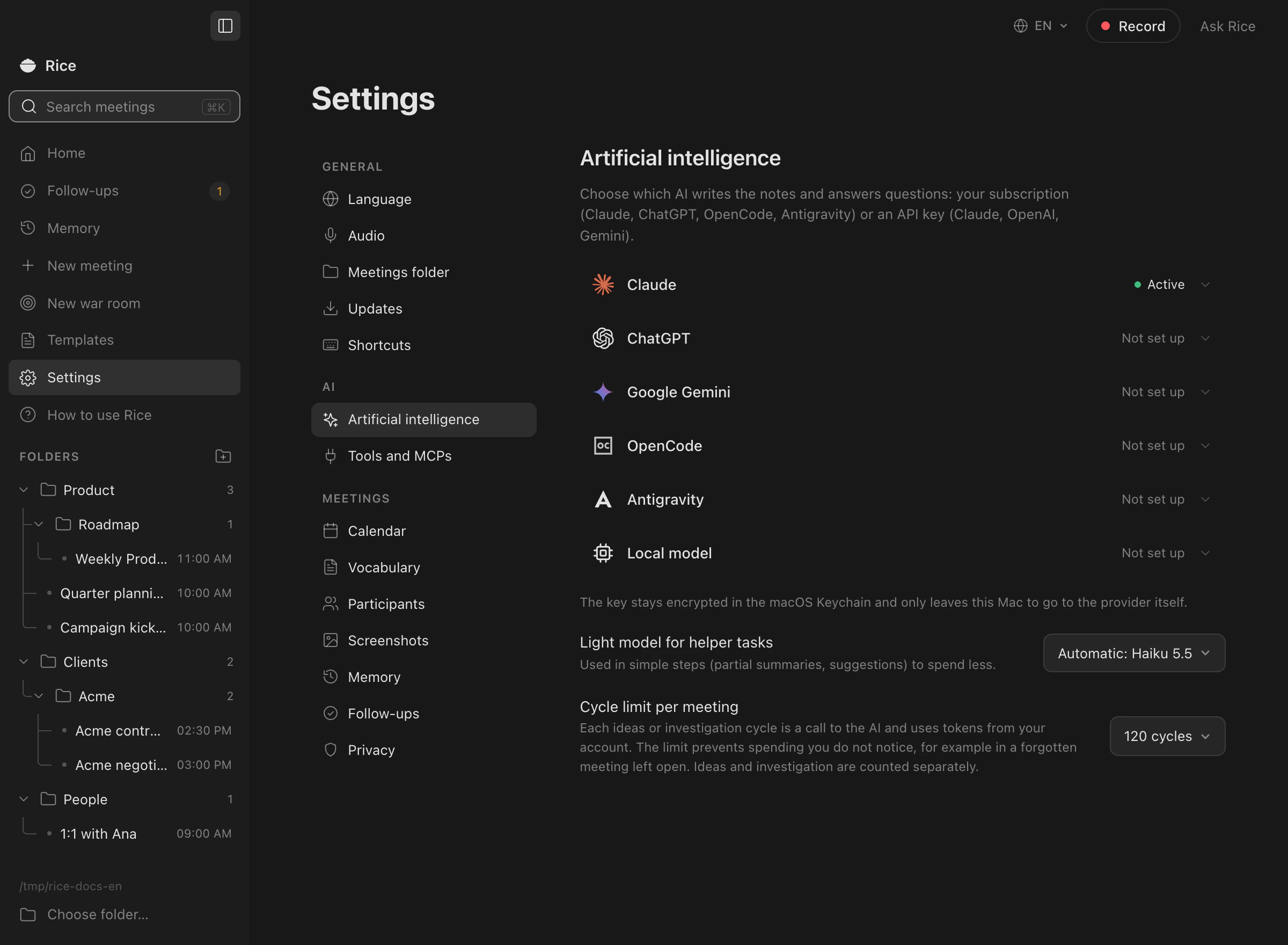This screenshot has height=945, width=1288.
Task: Click the globe icon in the top bar
Action: click(x=1020, y=26)
